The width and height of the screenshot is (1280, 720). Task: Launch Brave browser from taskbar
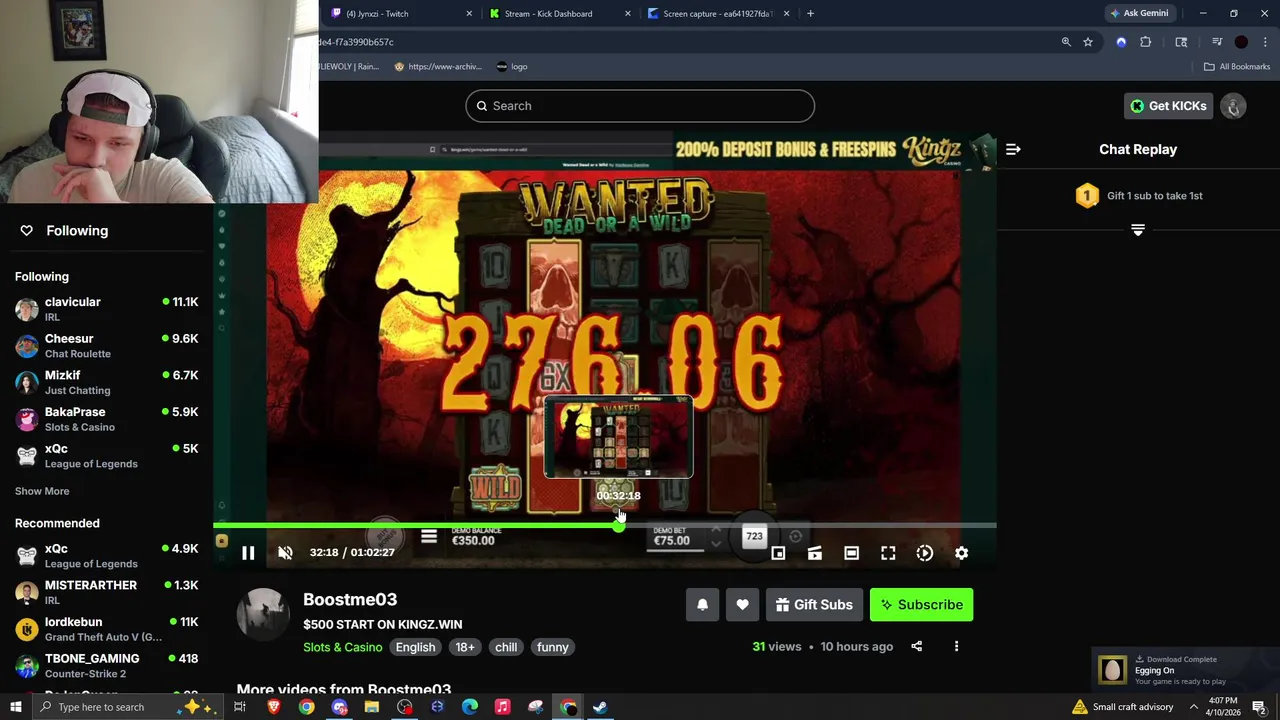click(274, 707)
